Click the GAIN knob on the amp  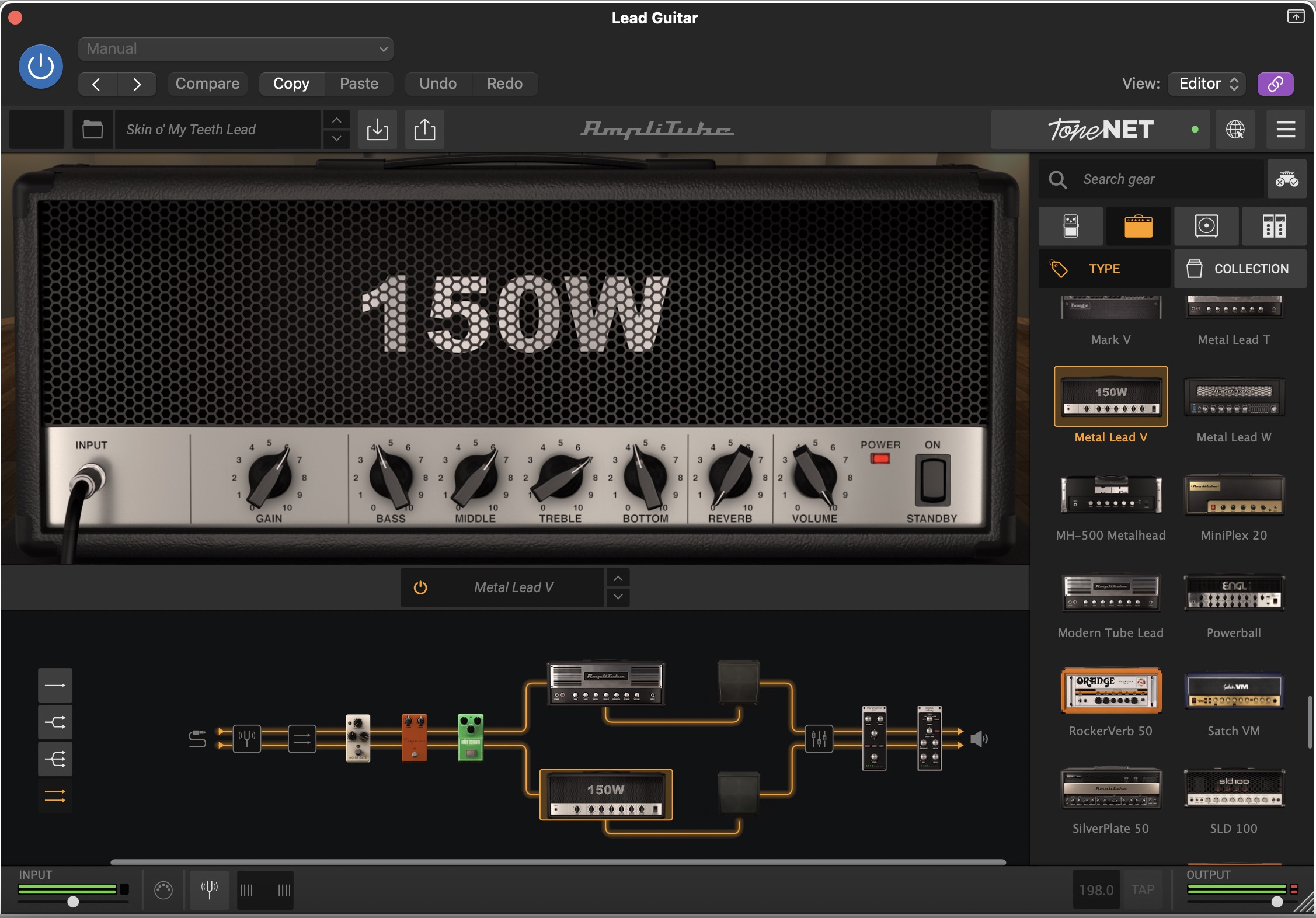270,477
